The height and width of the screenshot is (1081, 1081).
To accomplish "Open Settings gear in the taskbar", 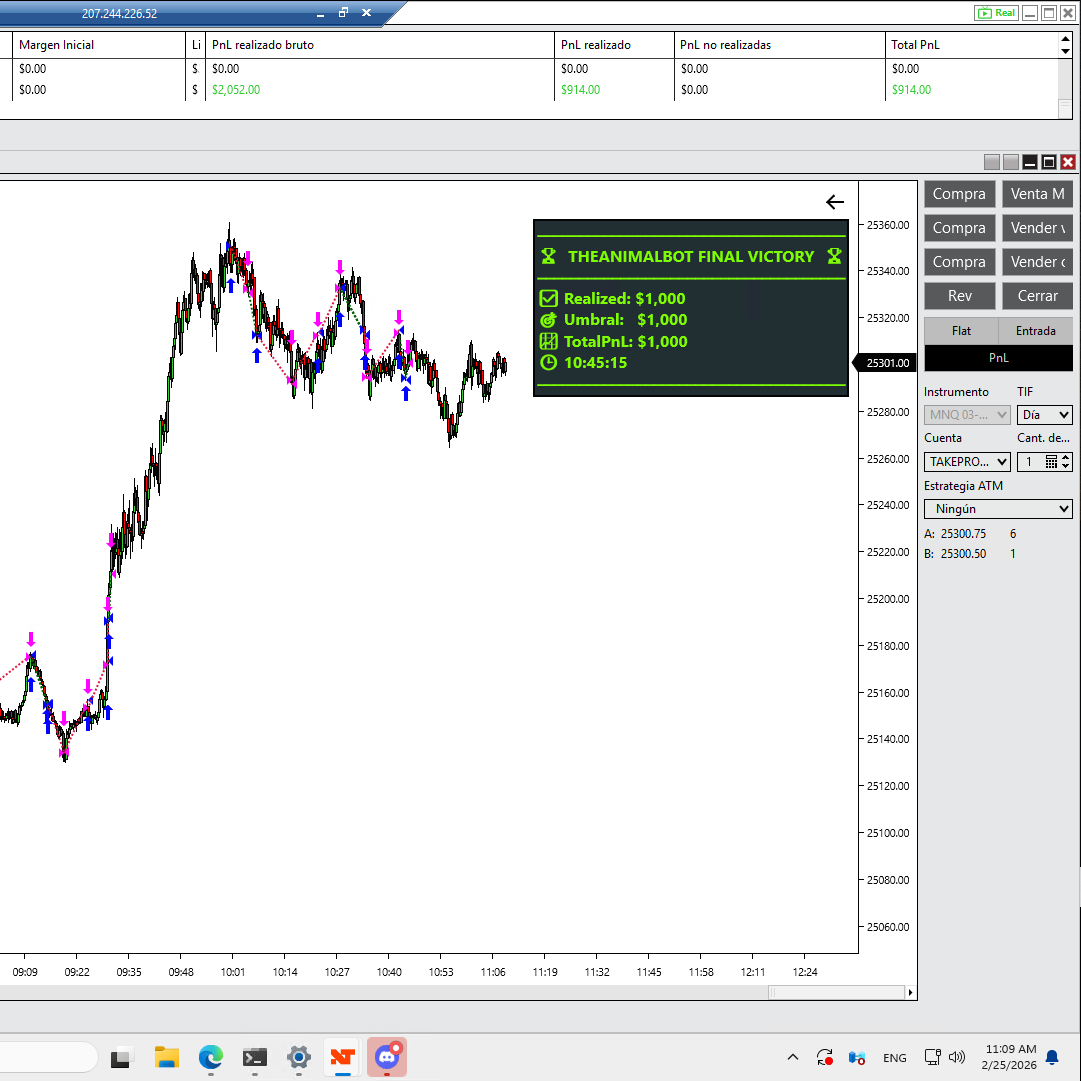I will [x=299, y=1057].
